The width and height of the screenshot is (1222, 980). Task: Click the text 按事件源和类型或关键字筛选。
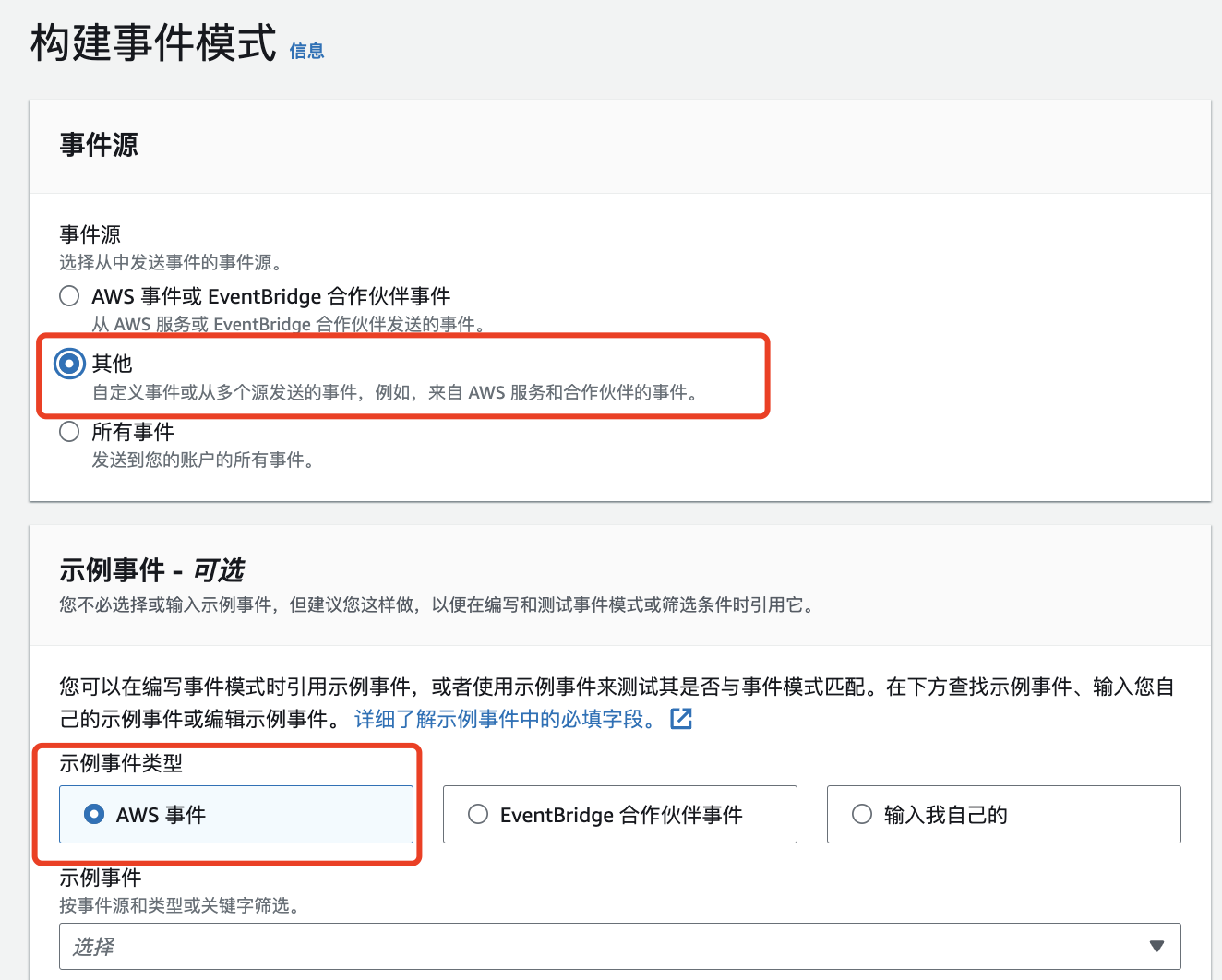pos(180,905)
